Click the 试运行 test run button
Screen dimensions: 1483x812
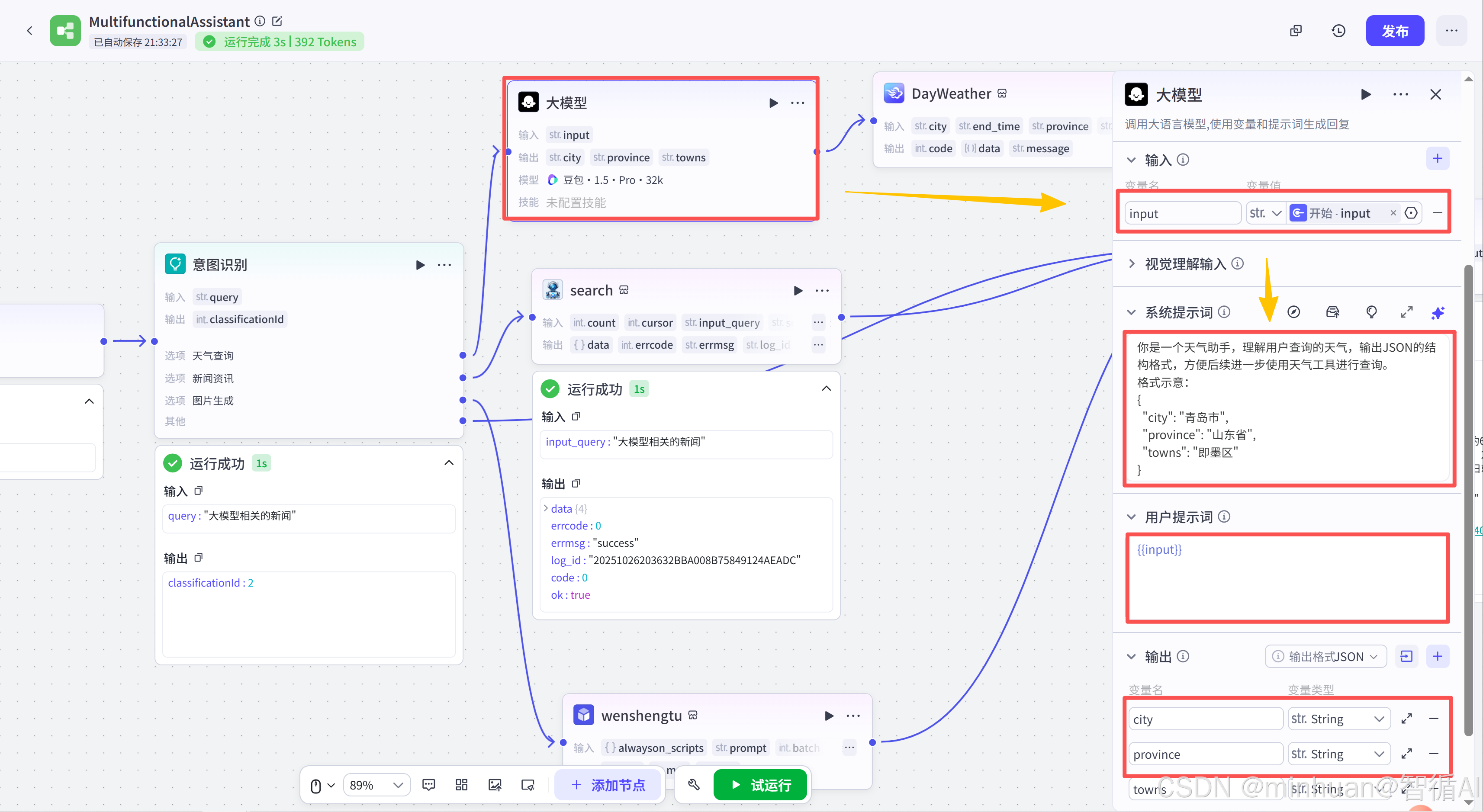click(x=760, y=785)
